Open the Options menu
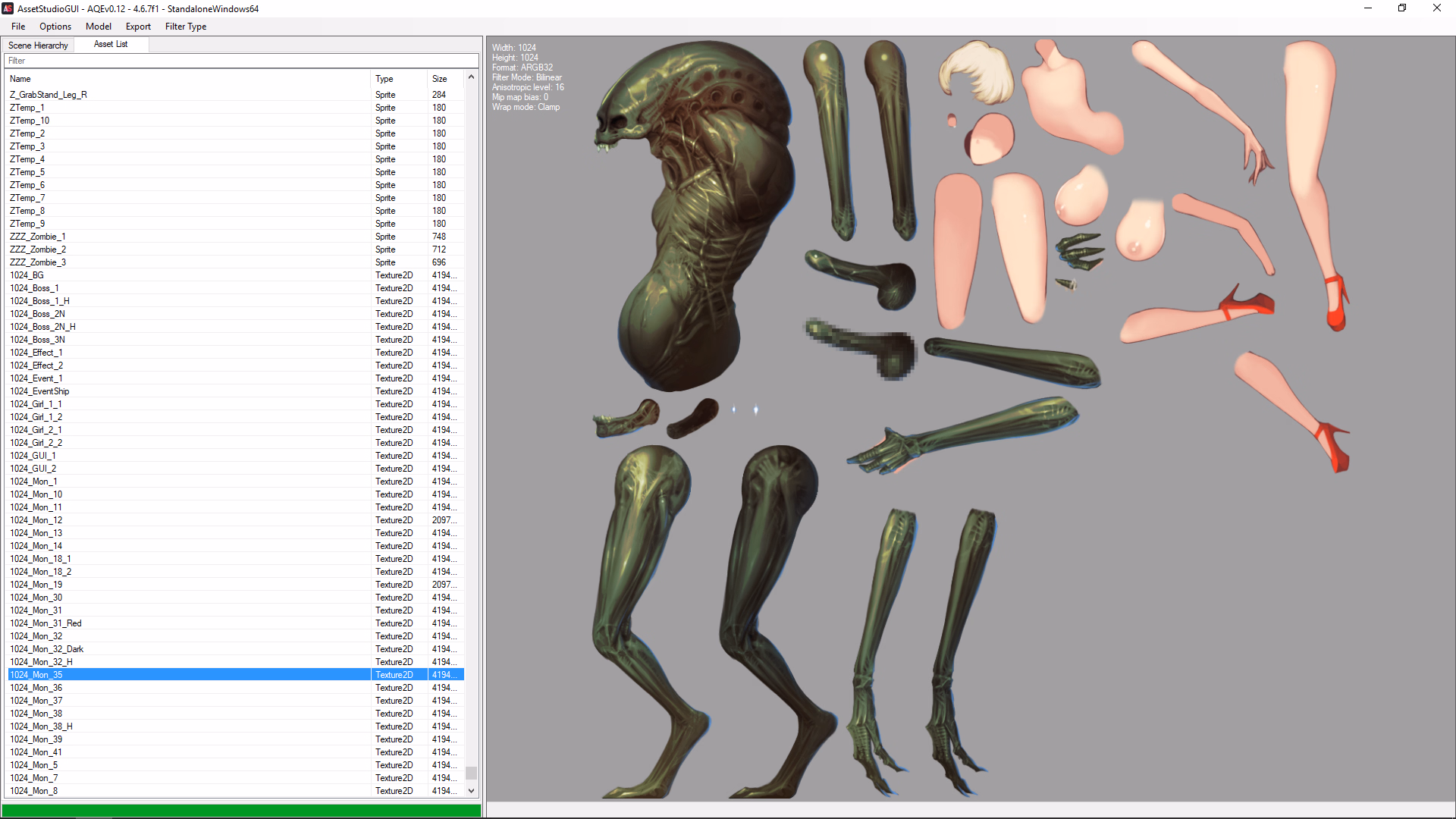The height and width of the screenshot is (819, 1456). [55, 27]
